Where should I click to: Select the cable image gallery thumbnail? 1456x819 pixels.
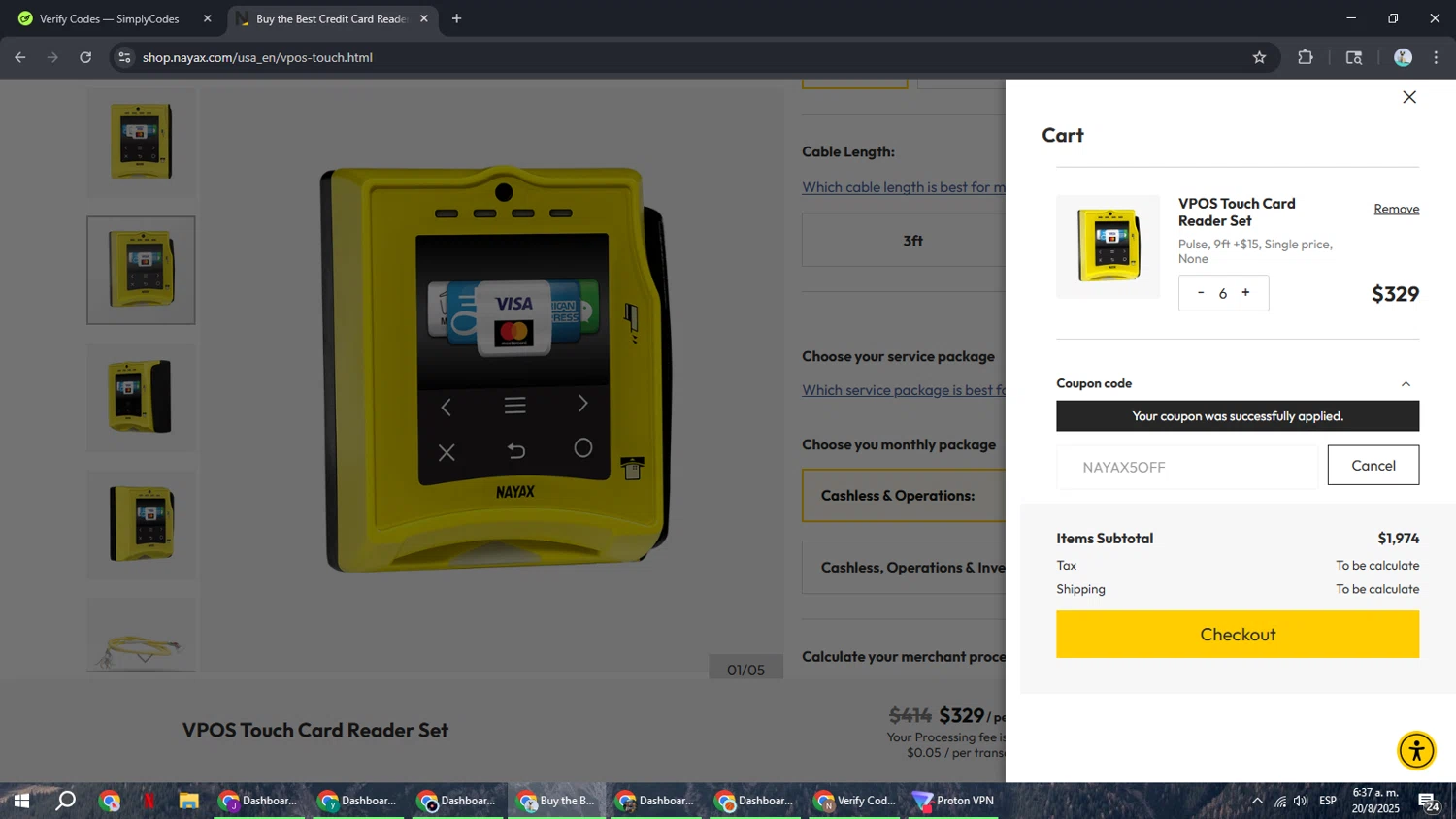tap(142, 635)
